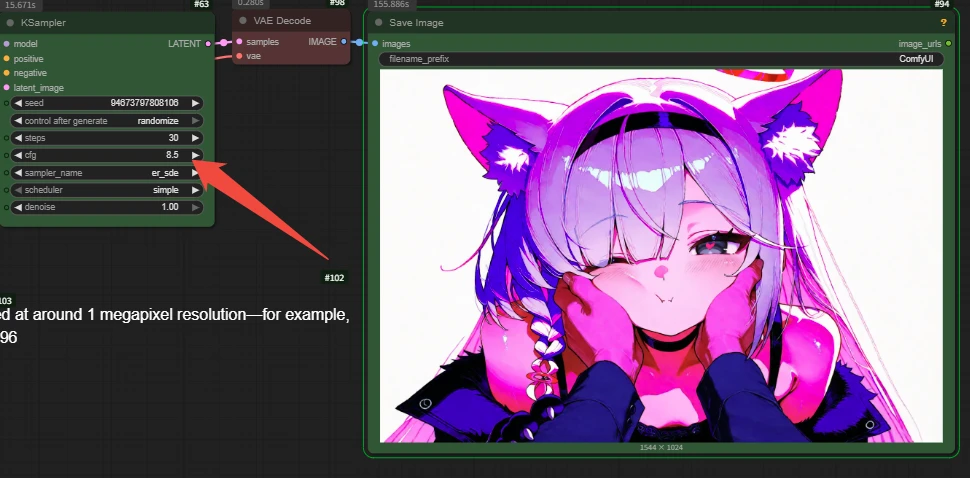Increase cfg value with right arrow
Viewport: 970px width, 478px height.
pos(195,155)
